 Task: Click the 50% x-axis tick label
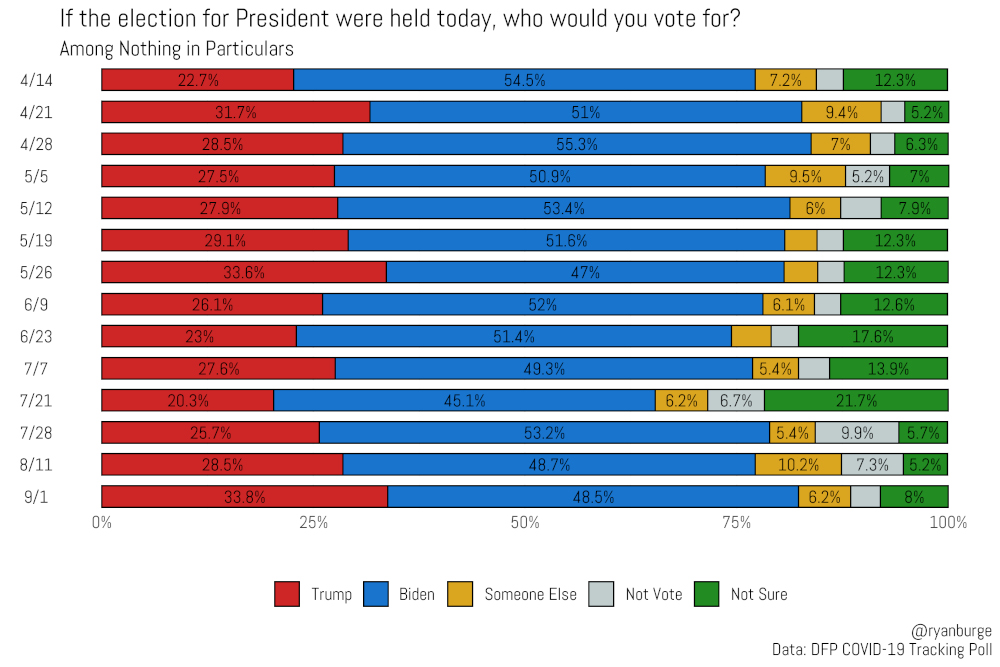525,523
